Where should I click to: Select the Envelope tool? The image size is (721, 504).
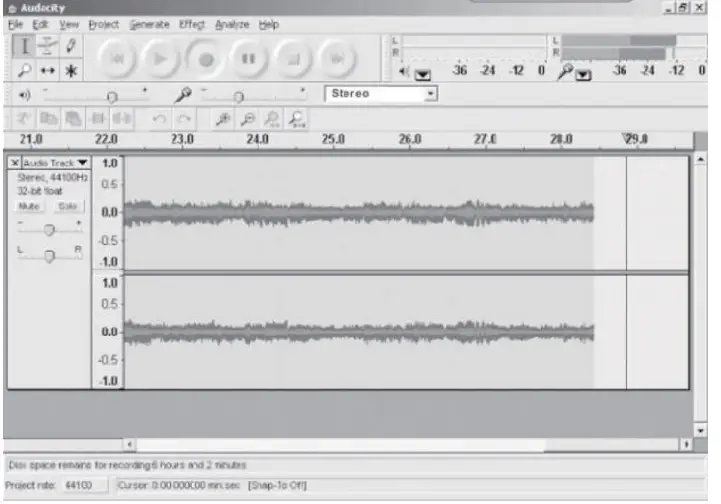[47, 46]
